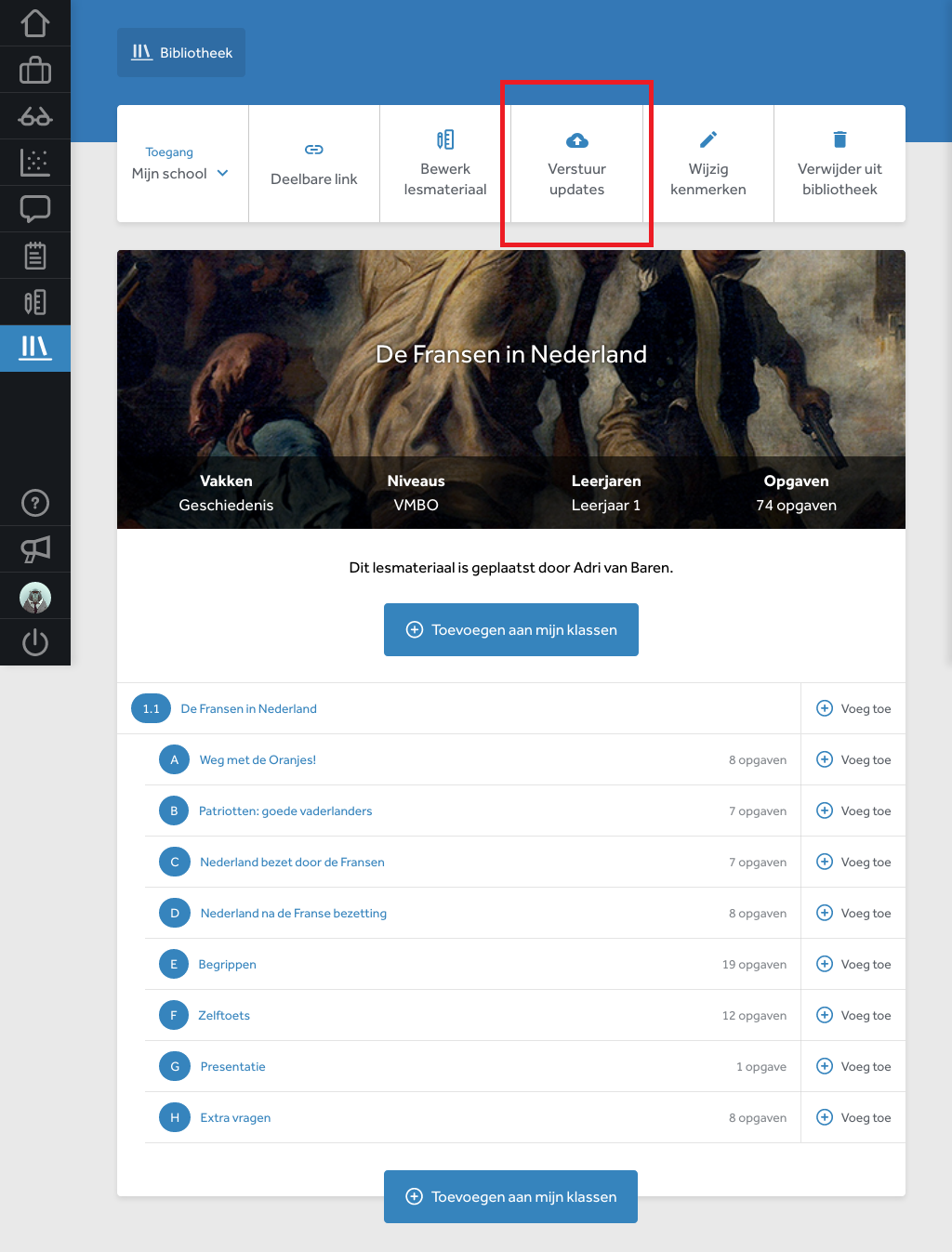Open the speech bubble icon in sidebar
The image size is (952, 1252).
tap(35, 209)
